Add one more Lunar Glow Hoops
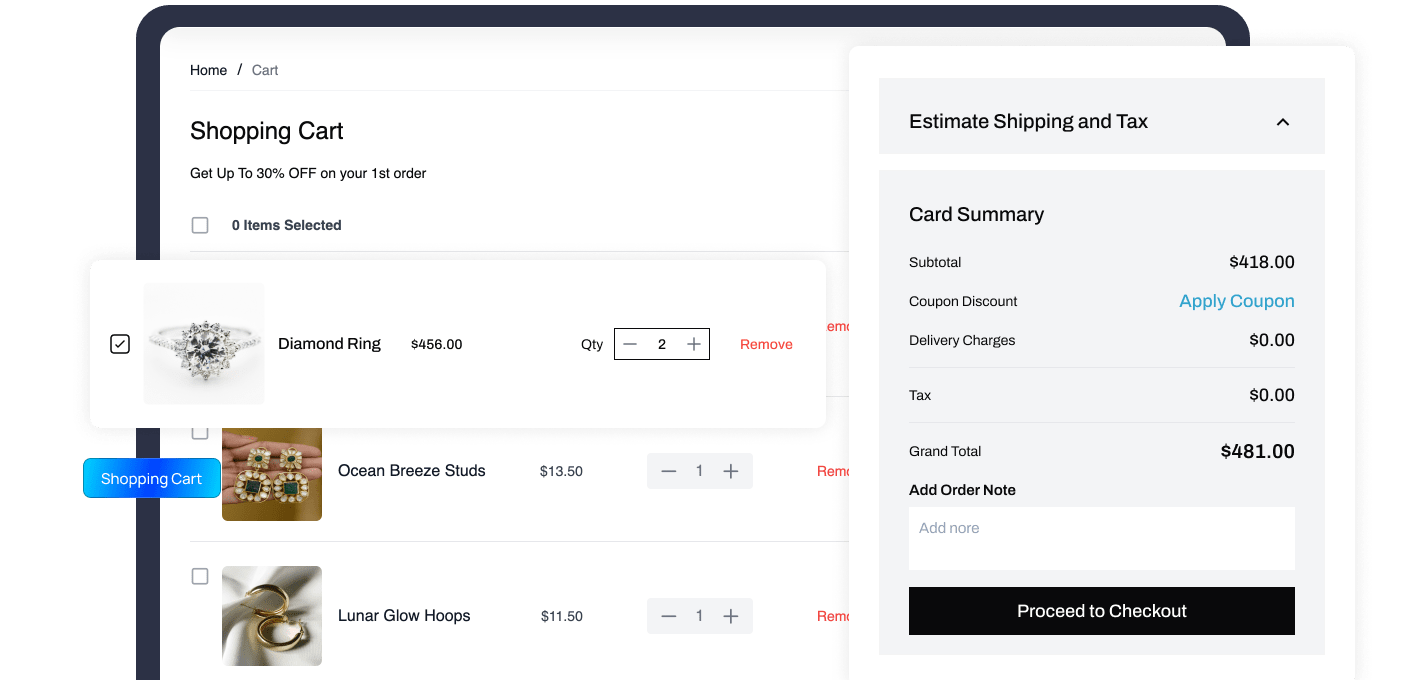Image resolution: width=1408 pixels, height=680 pixels. [x=731, y=616]
